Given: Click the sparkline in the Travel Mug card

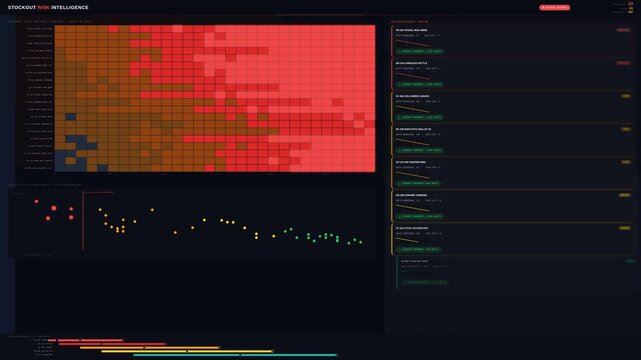Looking at the screenshot, I should (x=412, y=43).
